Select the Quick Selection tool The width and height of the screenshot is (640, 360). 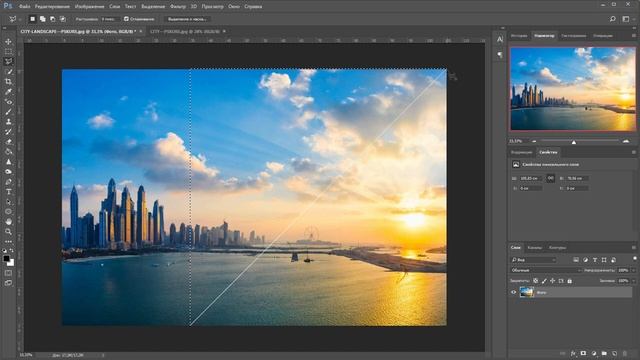[8, 72]
